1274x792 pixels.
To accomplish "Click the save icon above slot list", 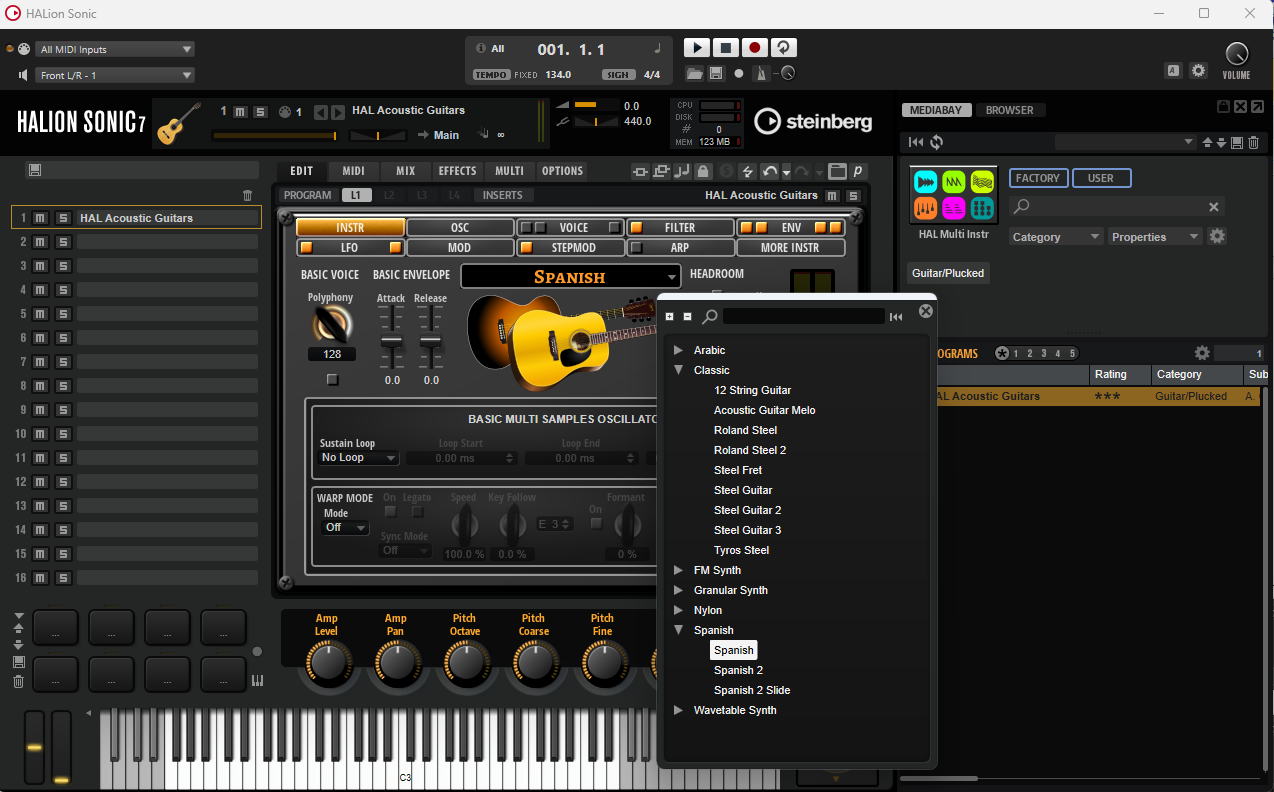I will (35, 170).
